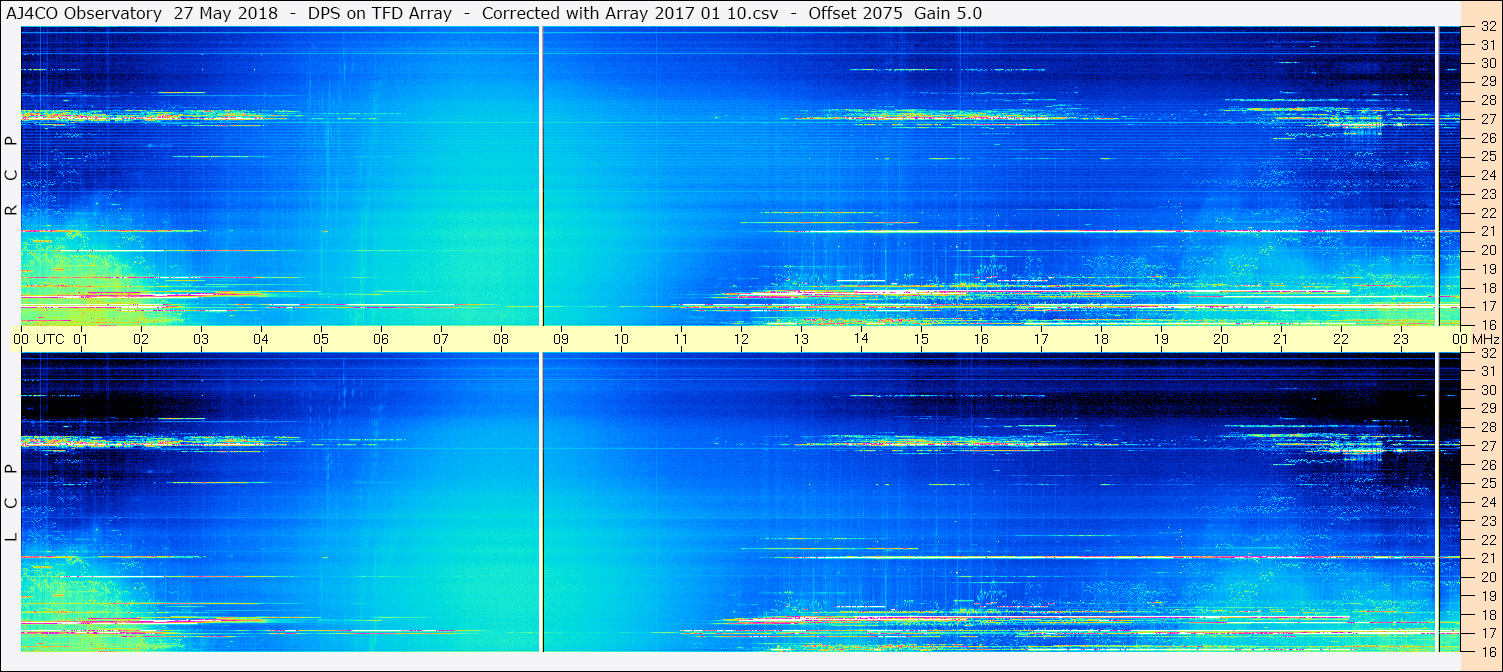
Task: Click the 00 UTC start label
Action: pyautogui.click(x=39, y=339)
